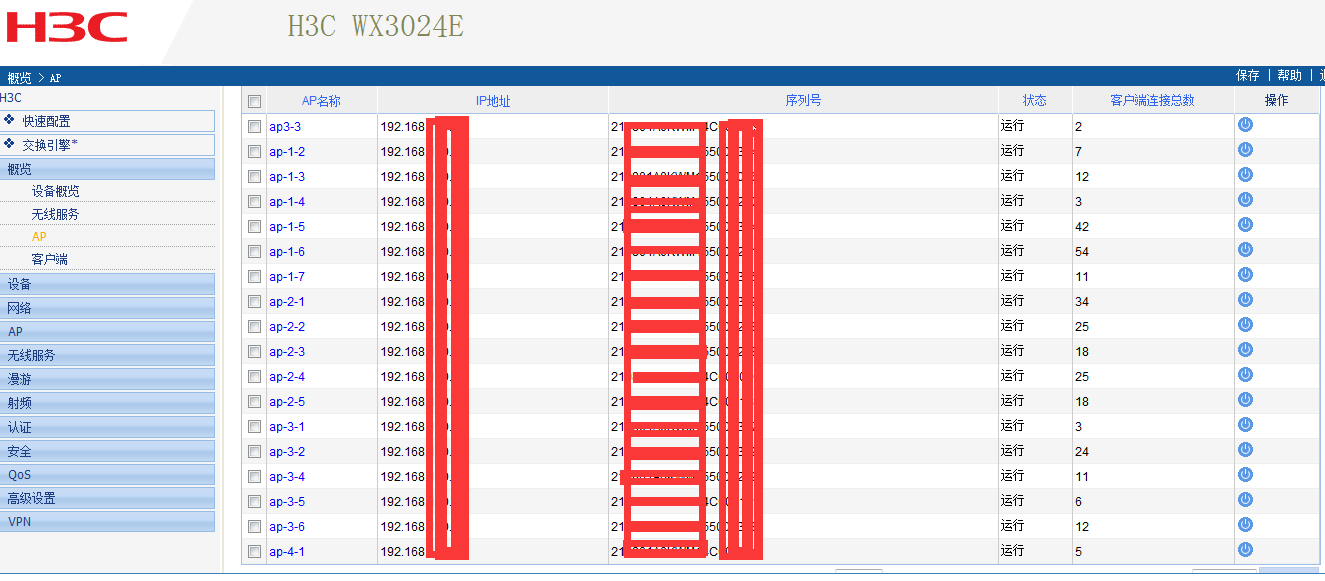This screenshot has height=581, width=1325.
Task: Toggle the select-all checkbox in table header
Action: pos(254,101)
